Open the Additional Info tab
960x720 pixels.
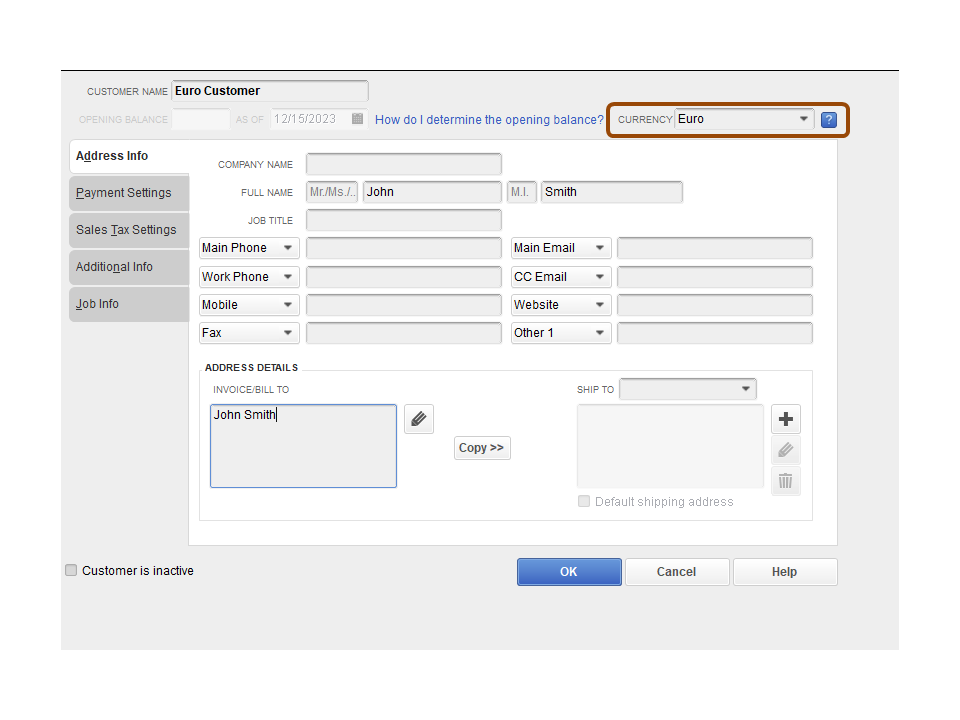(129, 267)
